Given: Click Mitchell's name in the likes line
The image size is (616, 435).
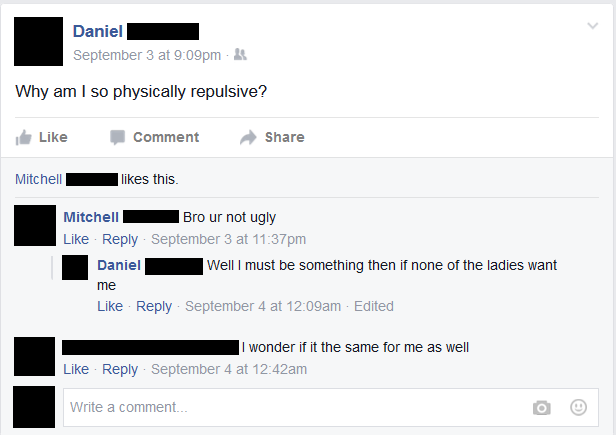Looking at the screenshot, I should (38, 179).
